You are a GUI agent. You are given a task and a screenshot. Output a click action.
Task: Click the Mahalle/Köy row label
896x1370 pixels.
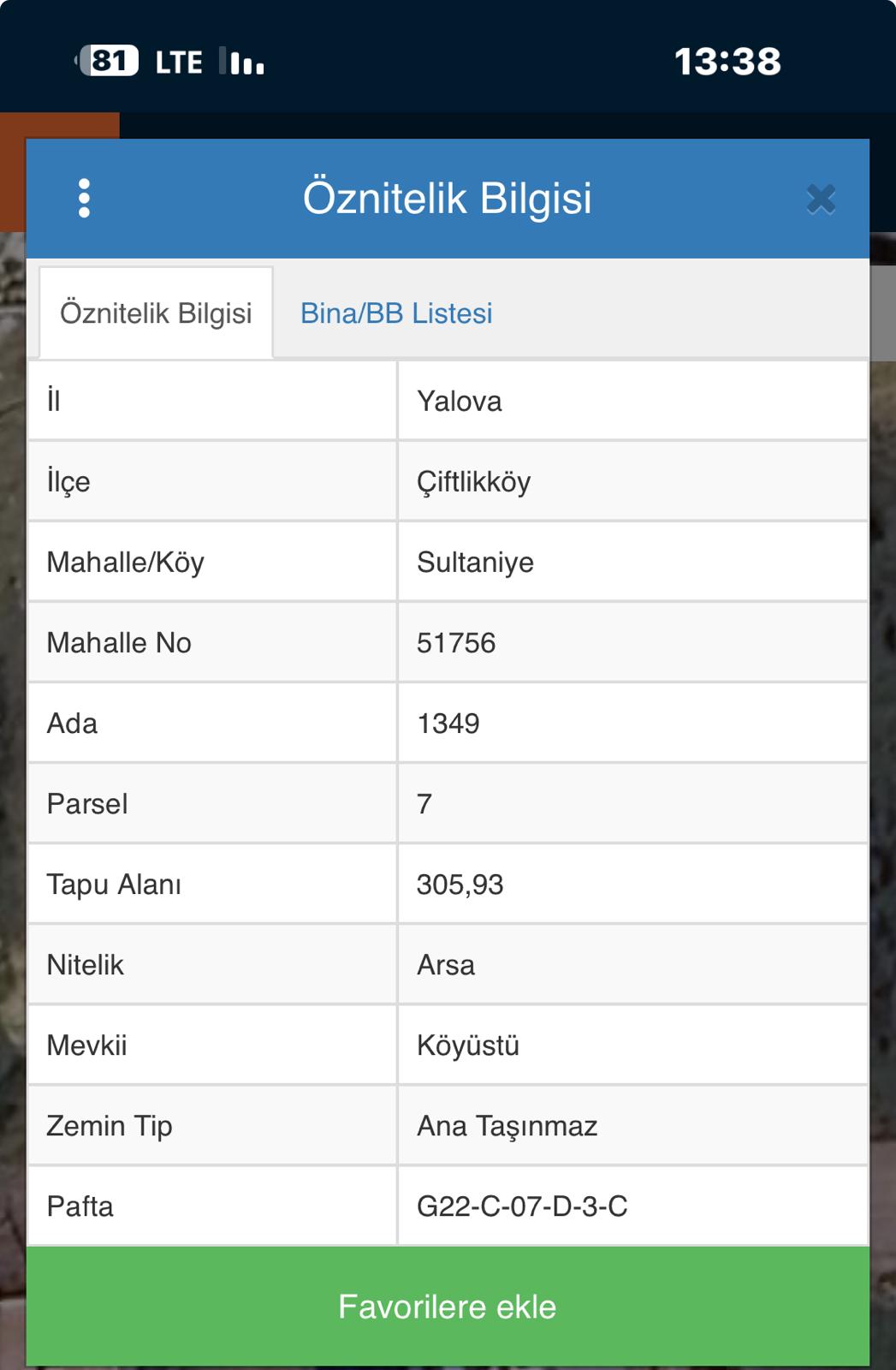126,563
